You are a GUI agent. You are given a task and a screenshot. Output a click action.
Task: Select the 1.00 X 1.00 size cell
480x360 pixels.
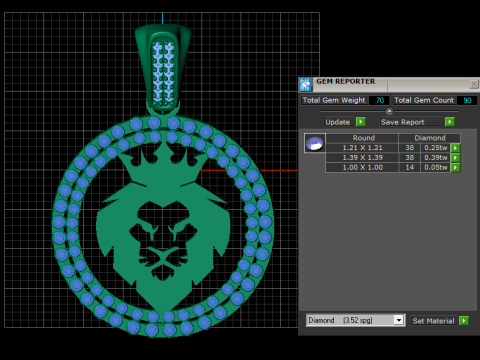coord(362,167)
